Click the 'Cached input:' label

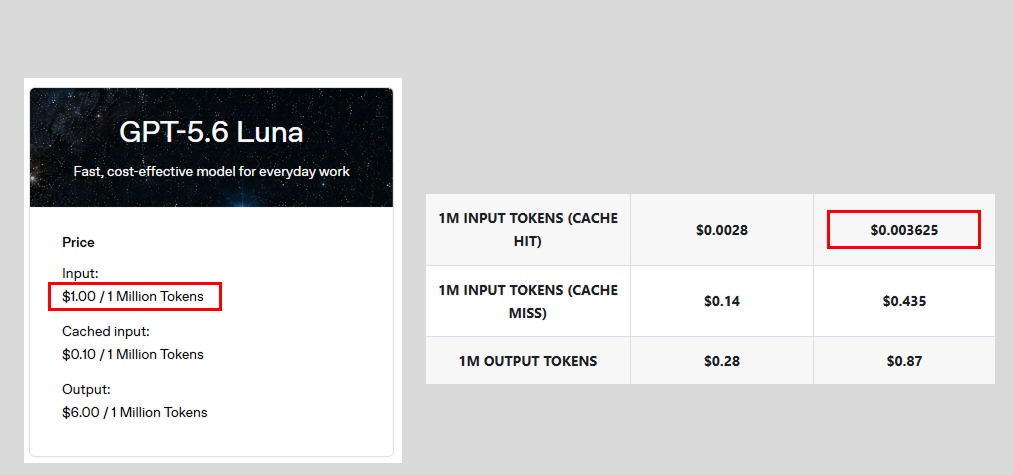[x=106, y=332]
